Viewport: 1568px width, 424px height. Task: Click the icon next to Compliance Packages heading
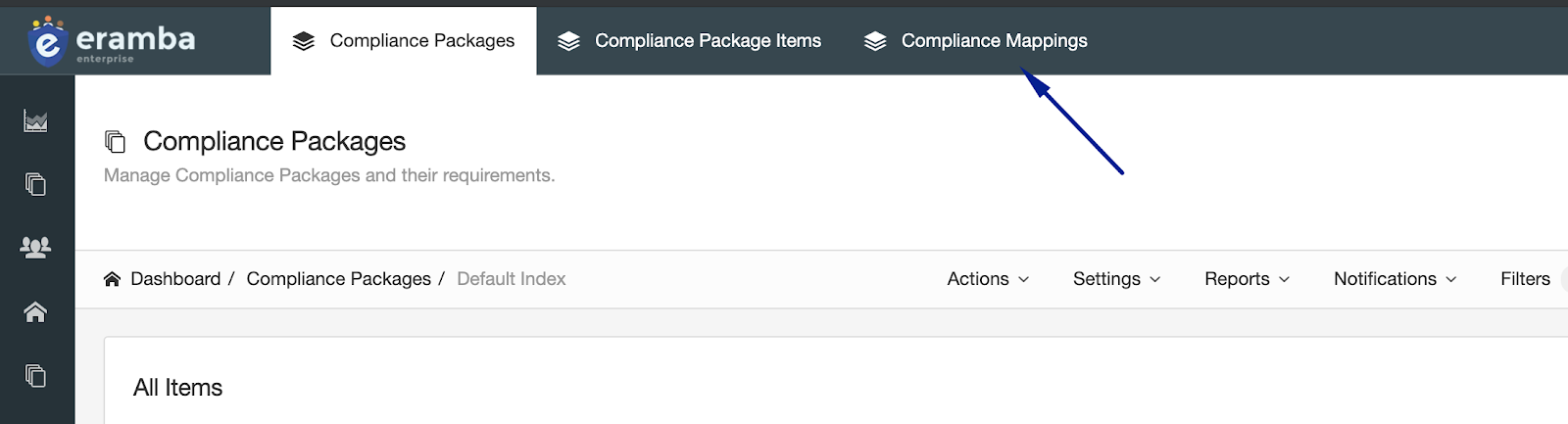point(116,142)
